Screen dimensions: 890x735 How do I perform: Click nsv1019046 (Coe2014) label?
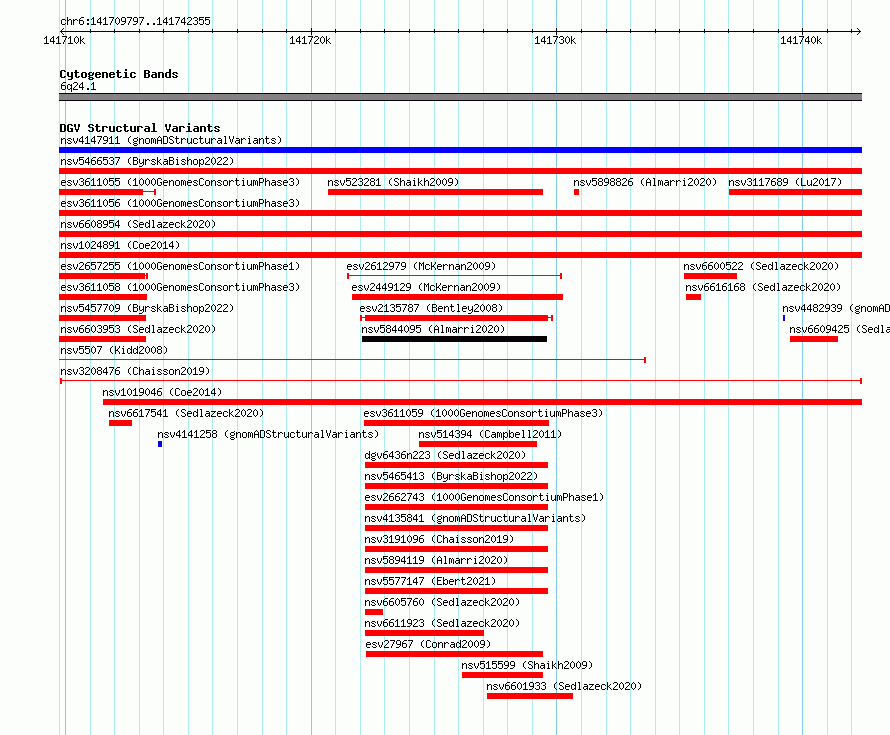point(162,392)
